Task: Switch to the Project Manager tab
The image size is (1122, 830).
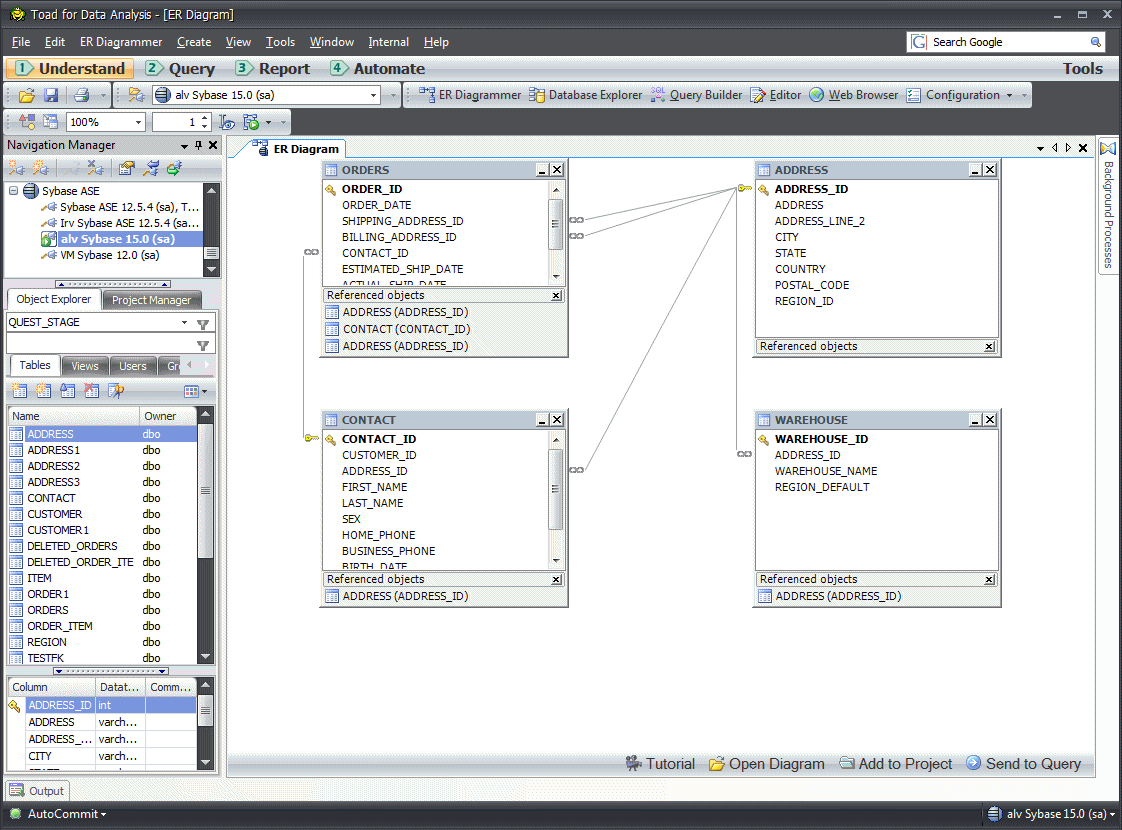Action: [151, 300]
